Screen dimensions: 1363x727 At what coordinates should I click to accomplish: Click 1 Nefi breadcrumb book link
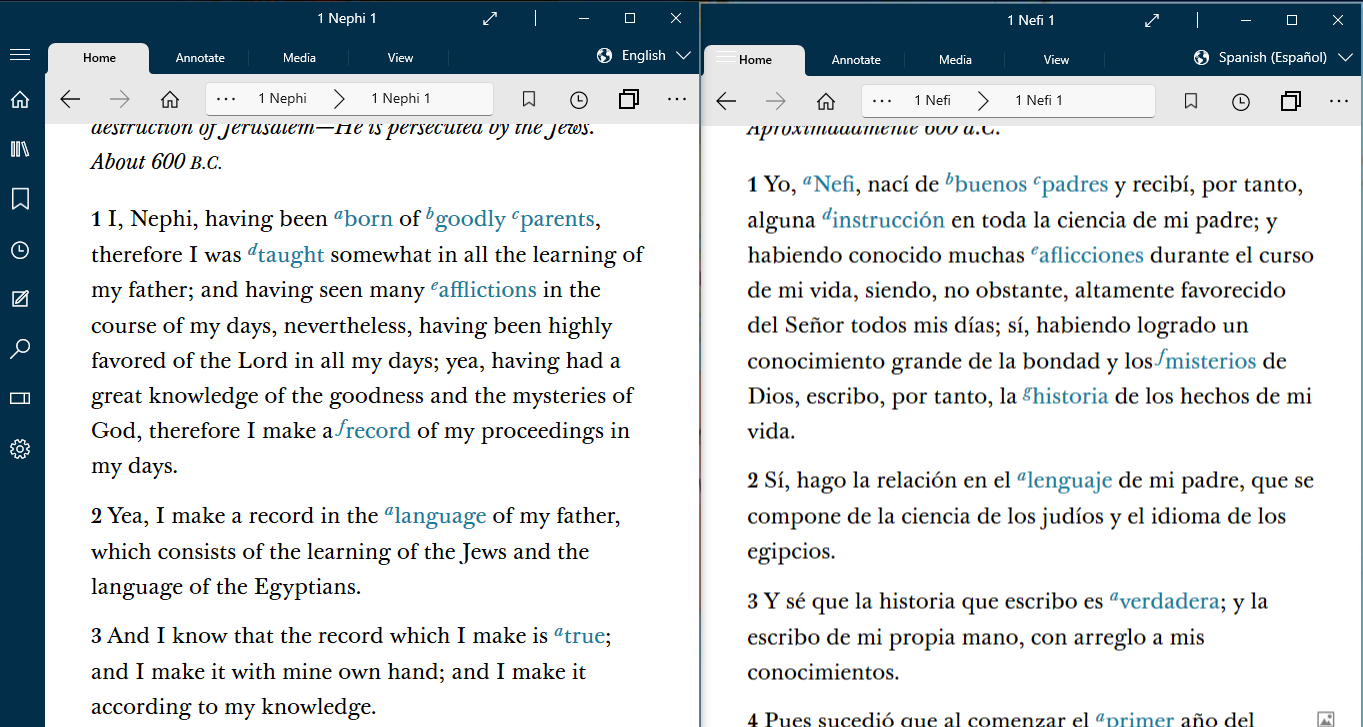(932, 100)
